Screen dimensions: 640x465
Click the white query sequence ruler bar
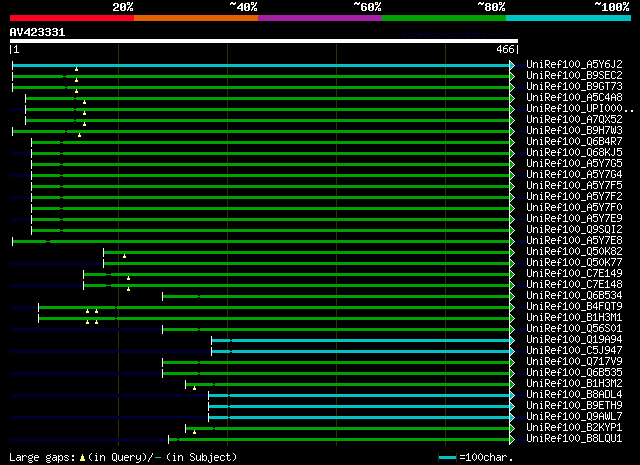pos(264,41)
